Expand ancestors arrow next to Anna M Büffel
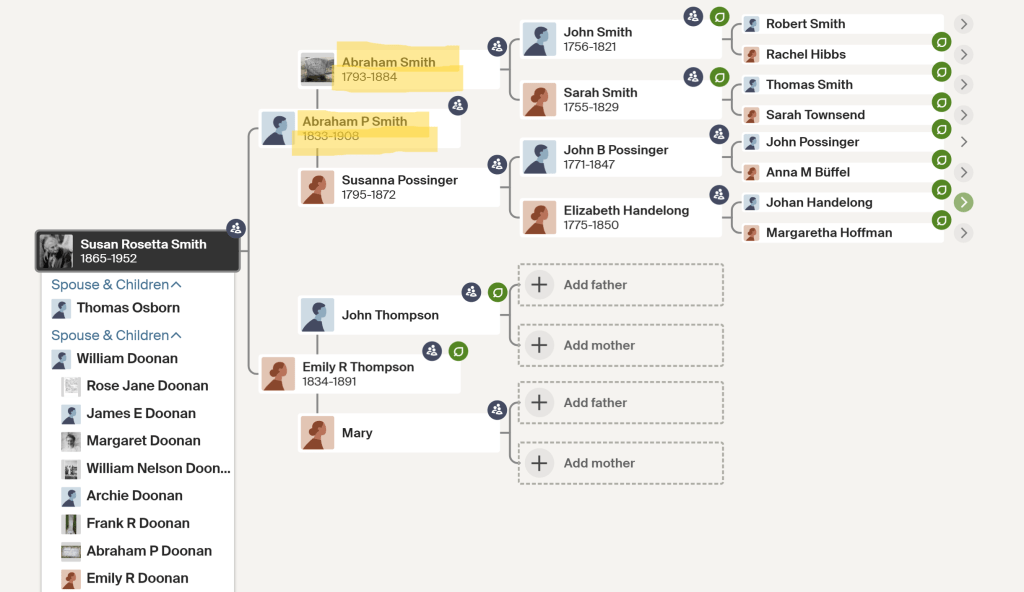The height and width of the screenshot is (592, 1024). [x=963, y=172]
